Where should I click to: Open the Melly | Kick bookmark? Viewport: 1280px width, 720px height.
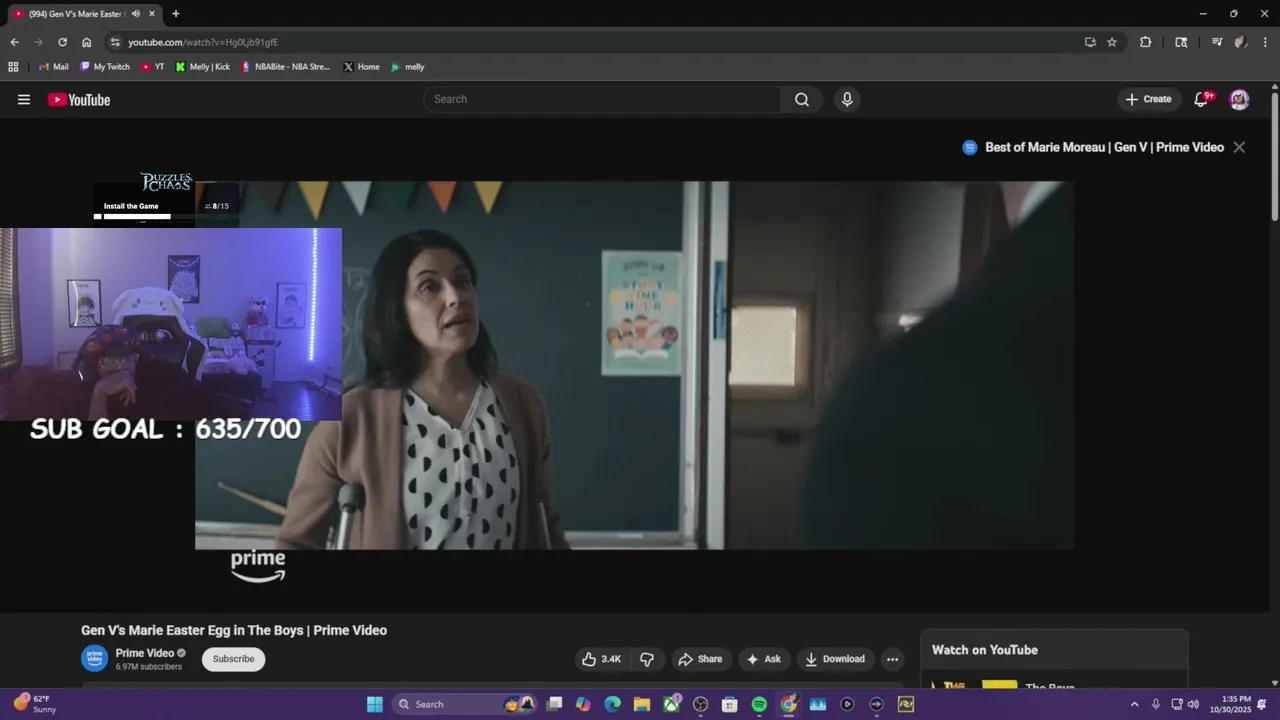203,67
